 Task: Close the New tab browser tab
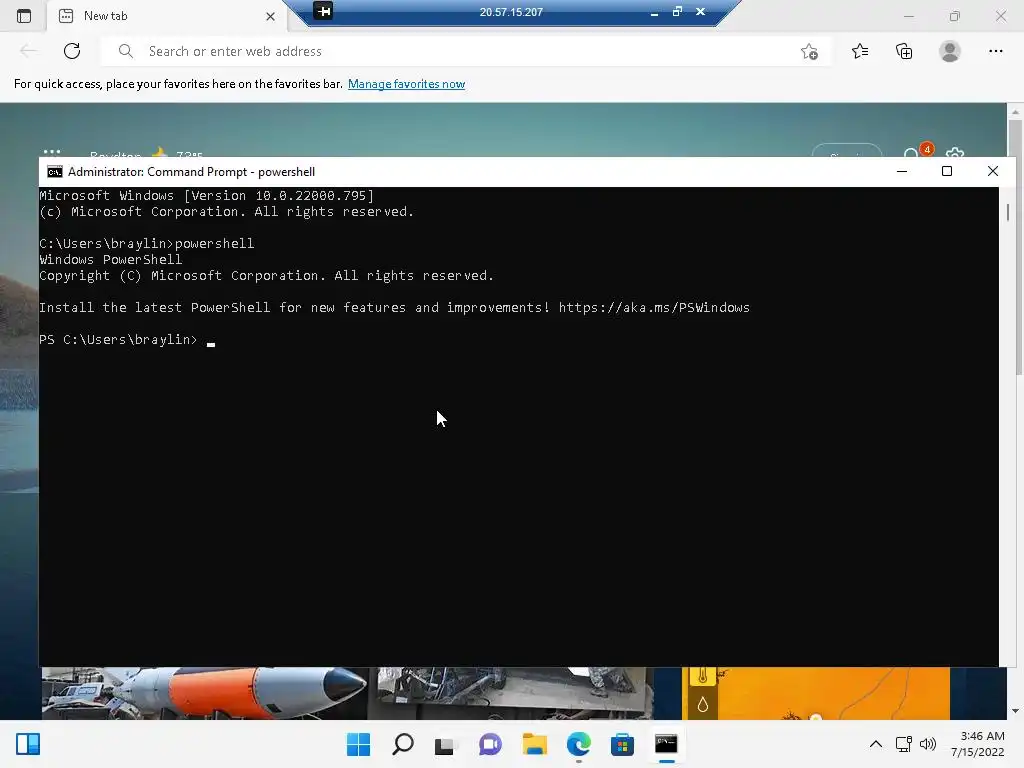coord(270,16)
